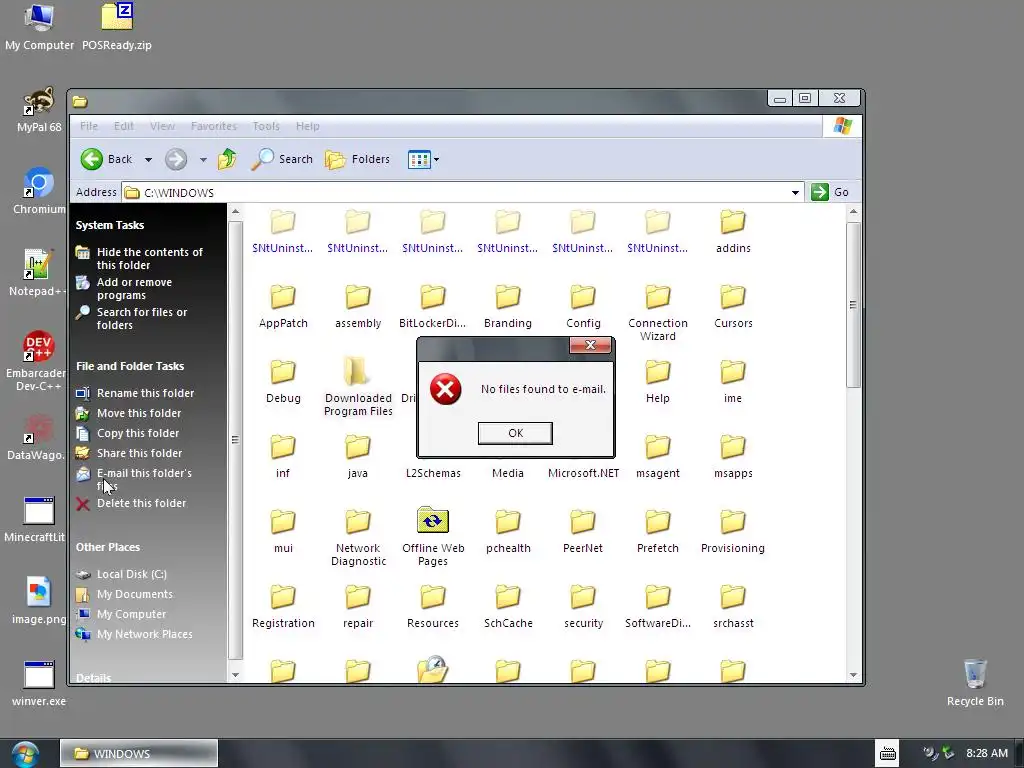
Task: Click Rename this folder
Action: pyautogui.click(x=145, y=392)
